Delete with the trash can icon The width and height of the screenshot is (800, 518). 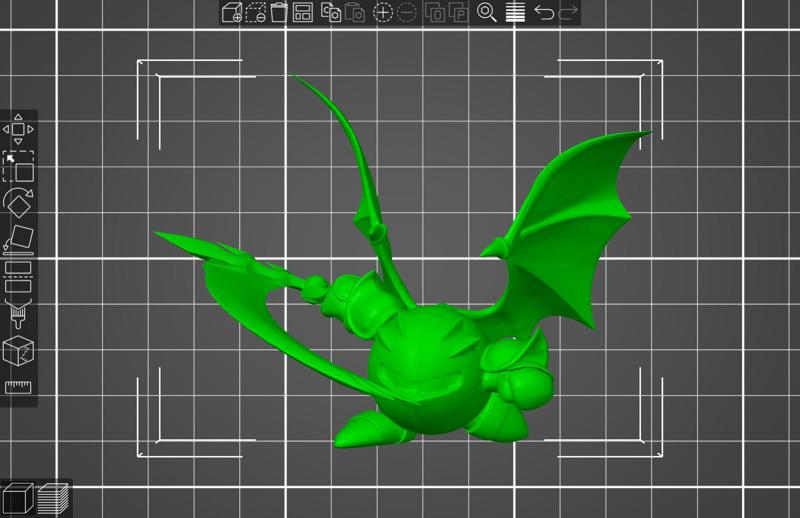[x=279, y=12]
